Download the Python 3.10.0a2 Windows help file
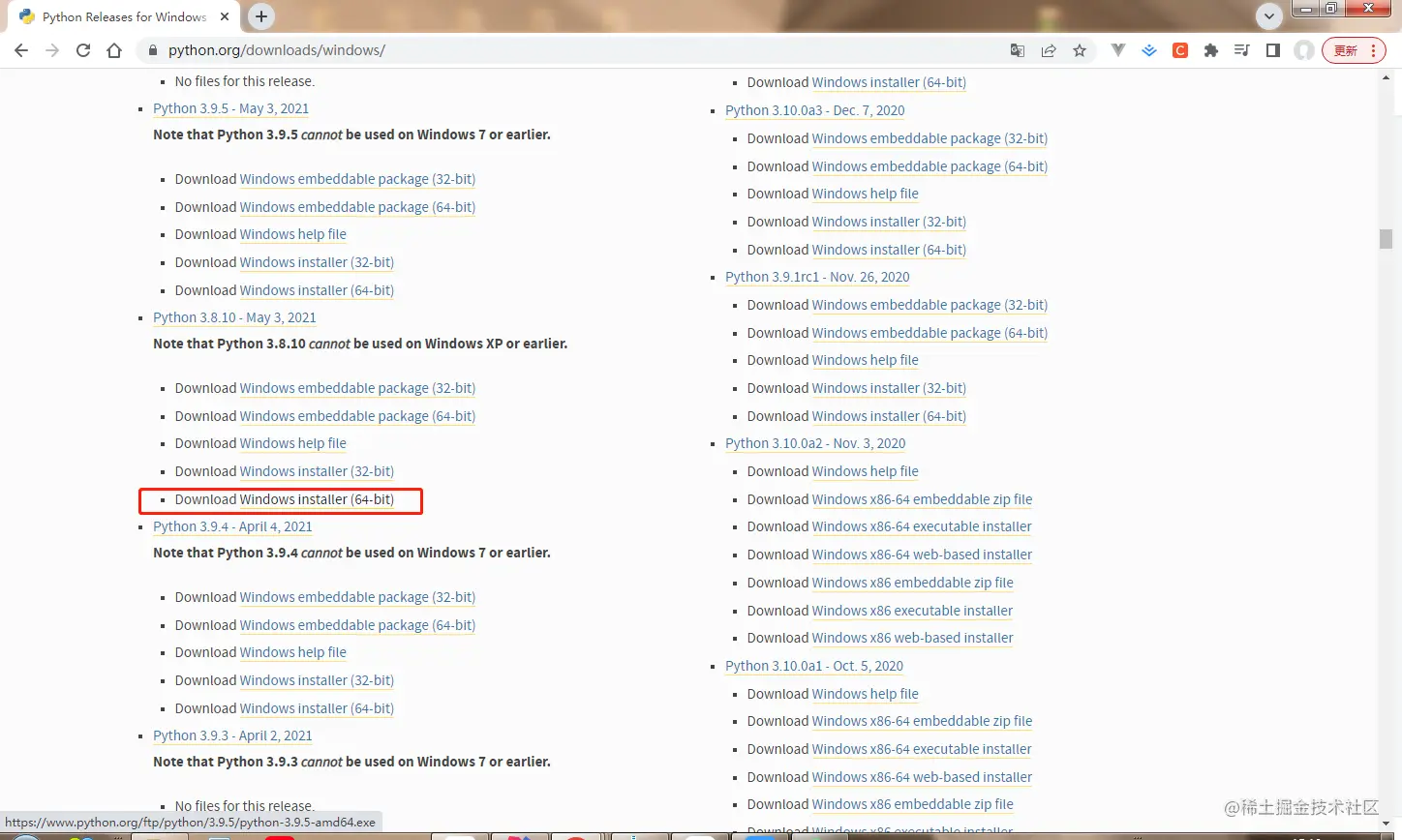The width and height of the screenshot is (1402, 840). coord(865,471)
